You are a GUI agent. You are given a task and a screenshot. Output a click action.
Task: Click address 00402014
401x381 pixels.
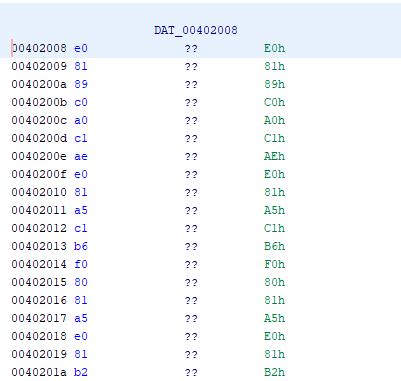pyautogui.click(x=39, y=264)
